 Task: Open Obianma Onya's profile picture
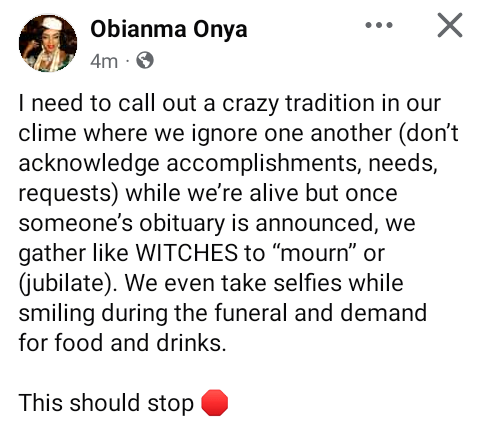(48, 43)
